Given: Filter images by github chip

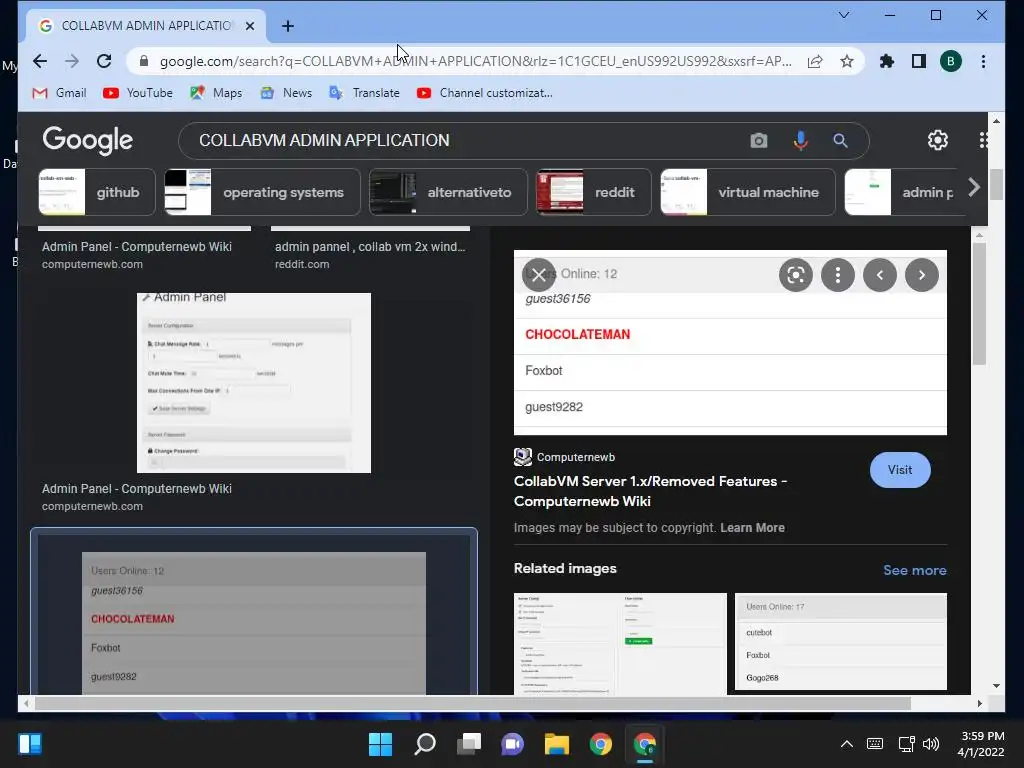Looking at the screenshot, I should click(x=97, y=192).
